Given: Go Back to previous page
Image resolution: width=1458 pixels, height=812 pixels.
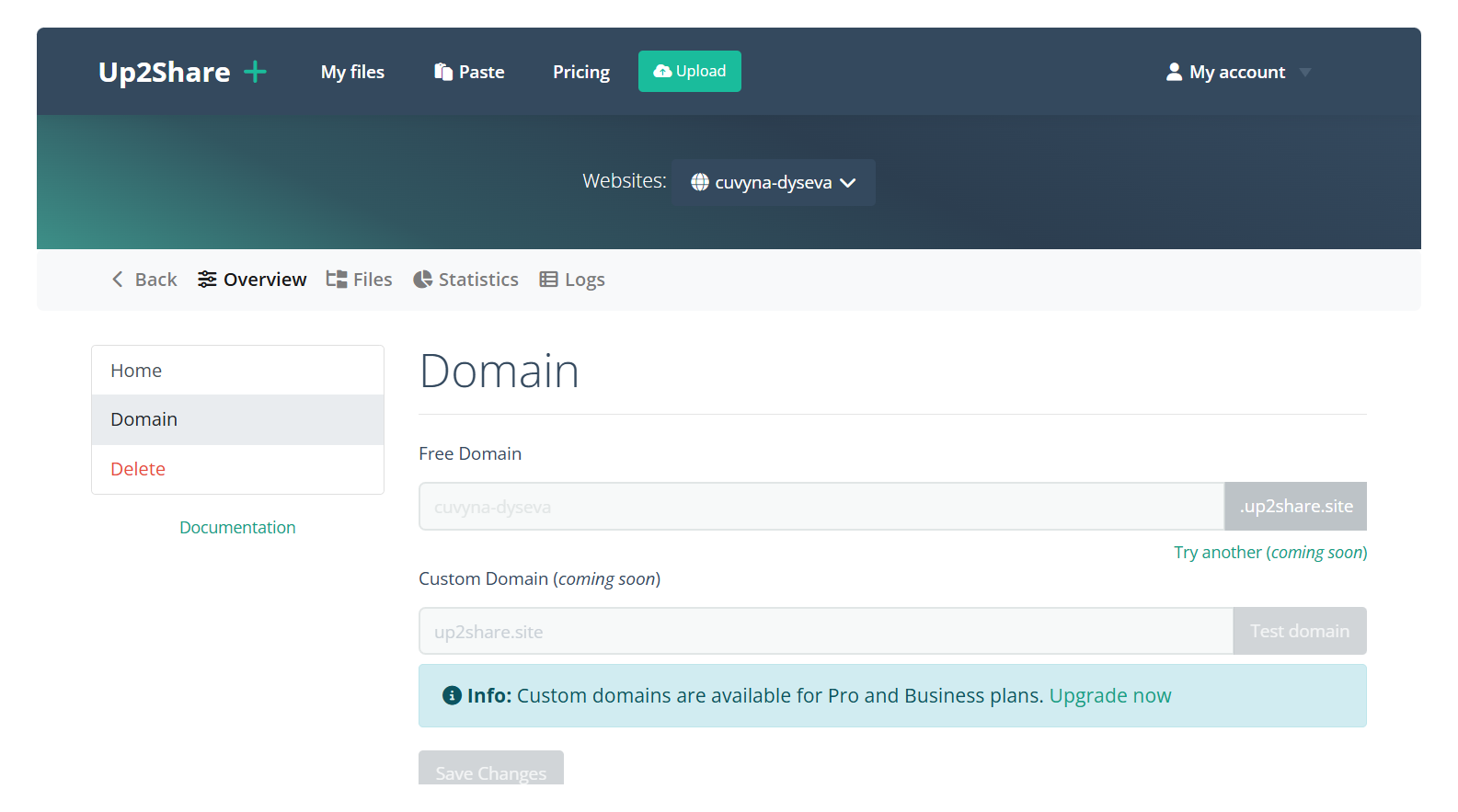Looking at the screenshot, I should click(144, 280).
